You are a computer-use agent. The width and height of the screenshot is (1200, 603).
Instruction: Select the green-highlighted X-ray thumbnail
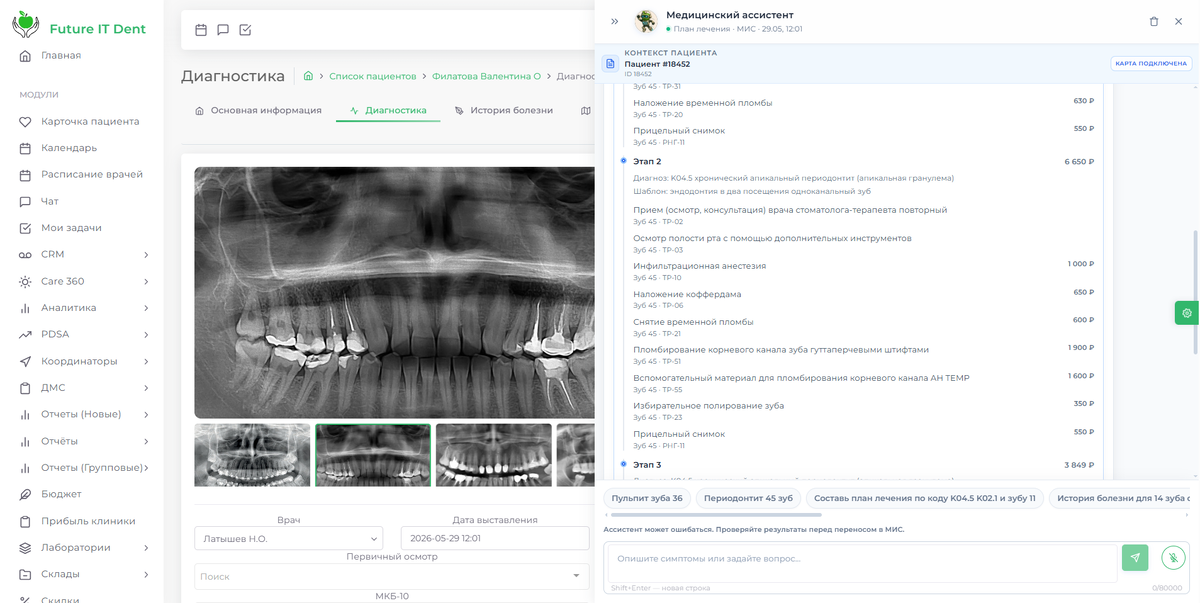373,455
